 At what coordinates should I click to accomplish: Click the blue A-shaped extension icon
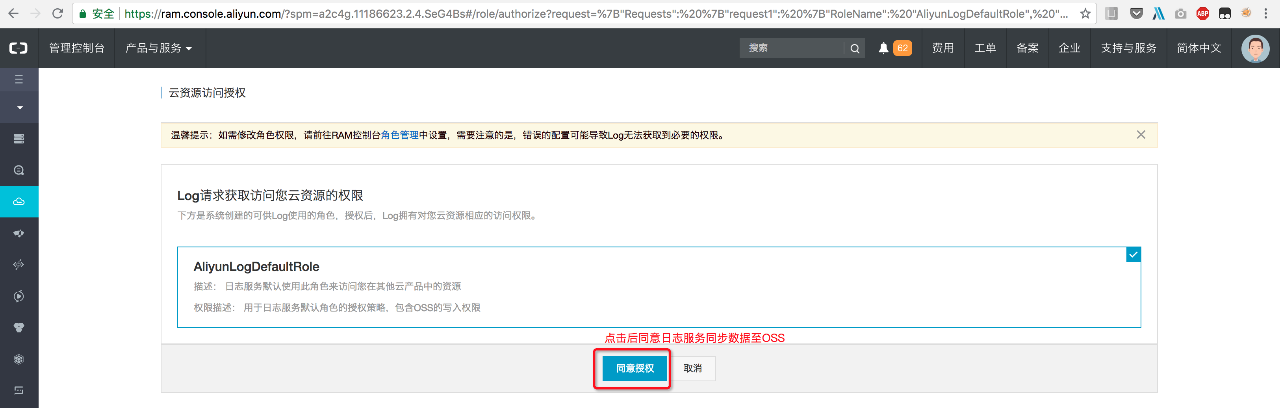(x=1159, y=14)
